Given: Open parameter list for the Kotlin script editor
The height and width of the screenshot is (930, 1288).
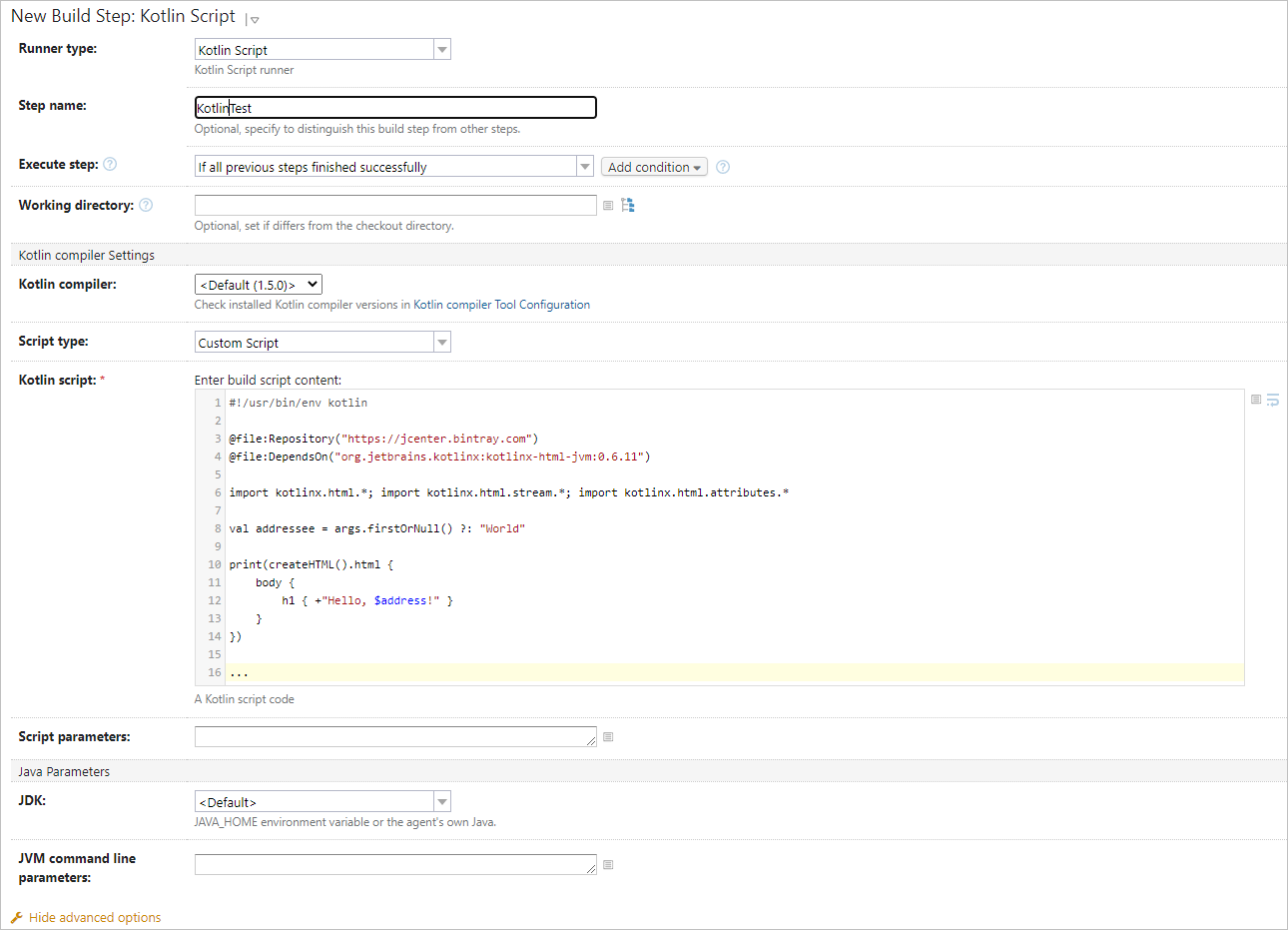Looking at the screenshot, I should coord(1256,399).
